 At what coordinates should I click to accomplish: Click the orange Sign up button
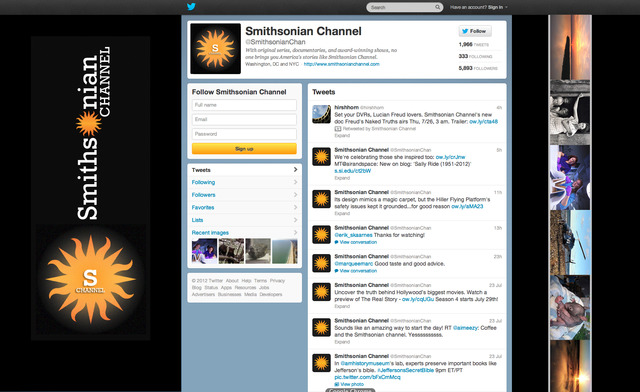coord(244,149)
